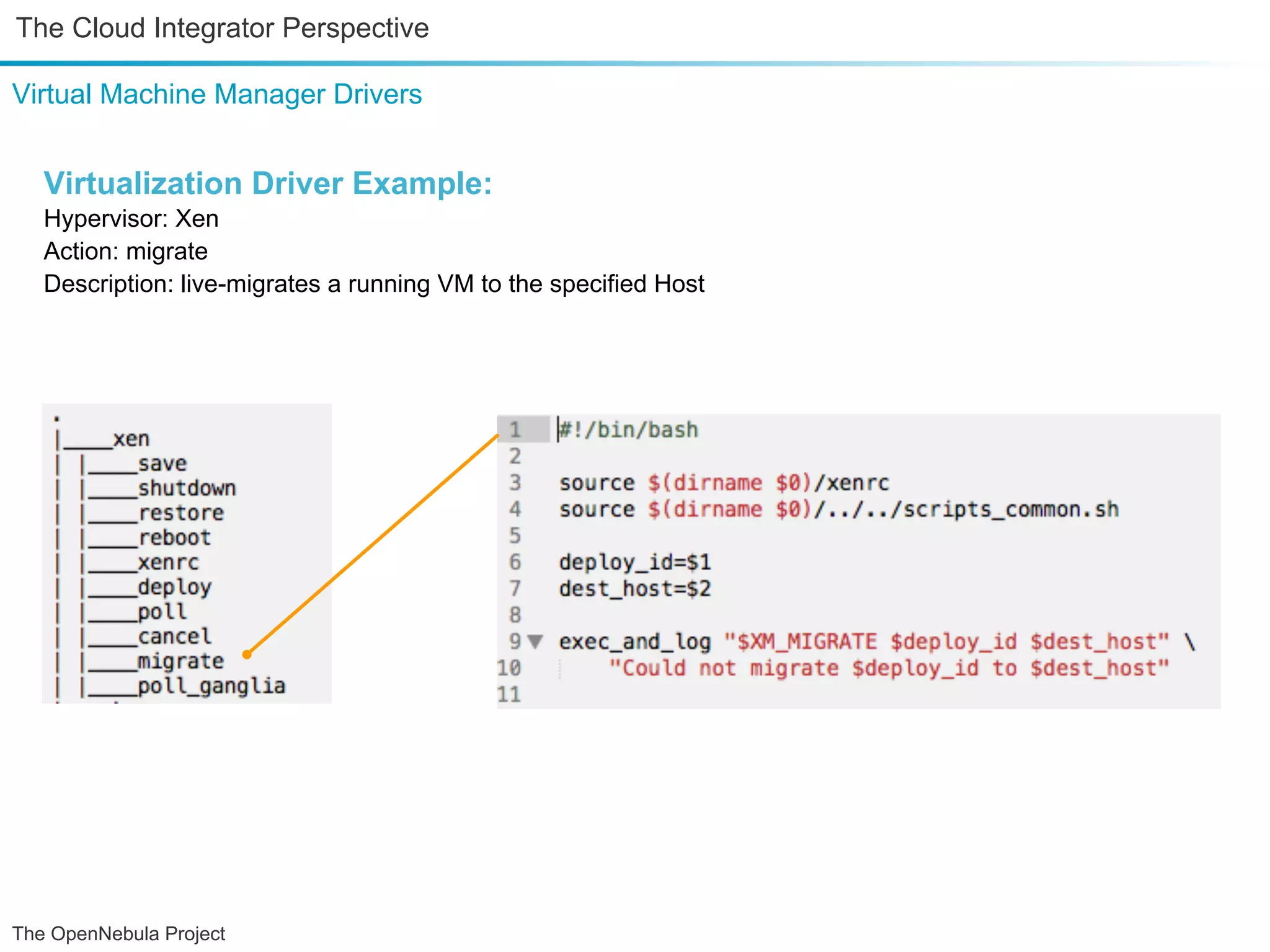Click line number 10 in gutter
The width and height of the screenshot is (1270, 952).
(x=509, y=668)
